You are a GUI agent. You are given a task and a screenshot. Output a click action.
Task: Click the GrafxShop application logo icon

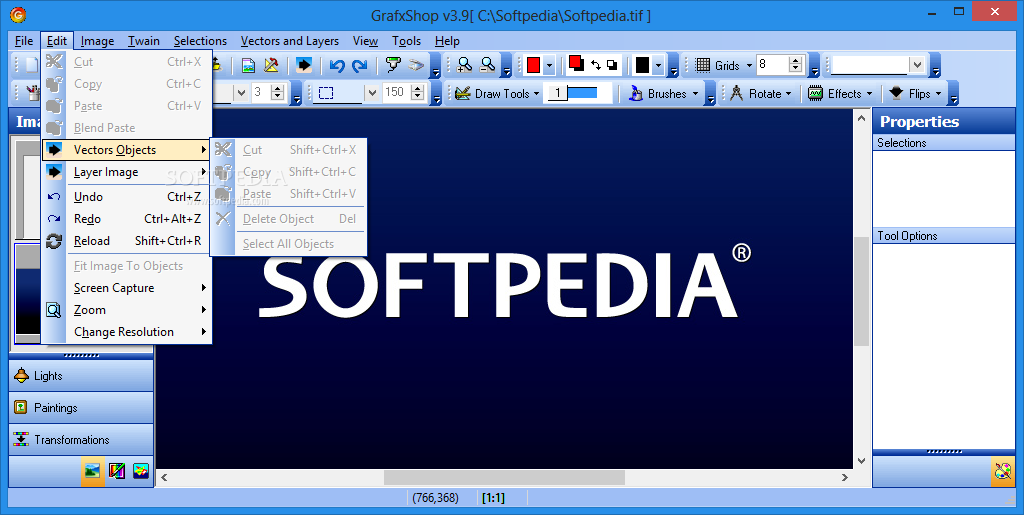tap(18, 14)
